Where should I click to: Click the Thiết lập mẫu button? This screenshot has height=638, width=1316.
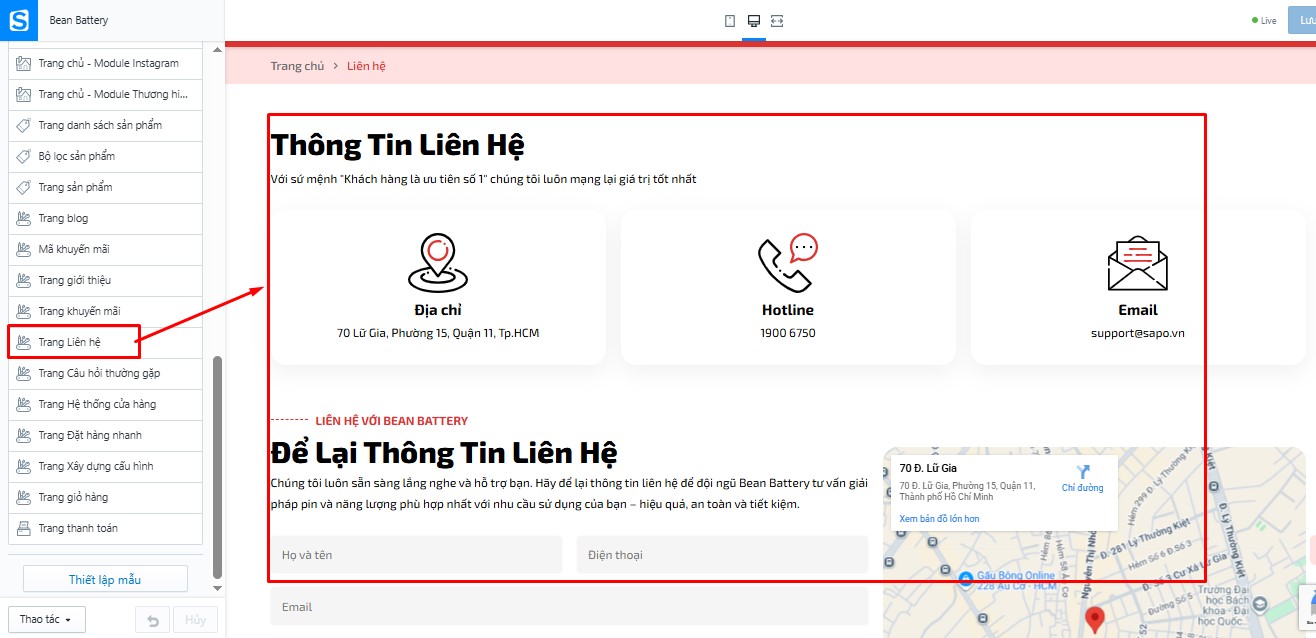pos(105,580)
